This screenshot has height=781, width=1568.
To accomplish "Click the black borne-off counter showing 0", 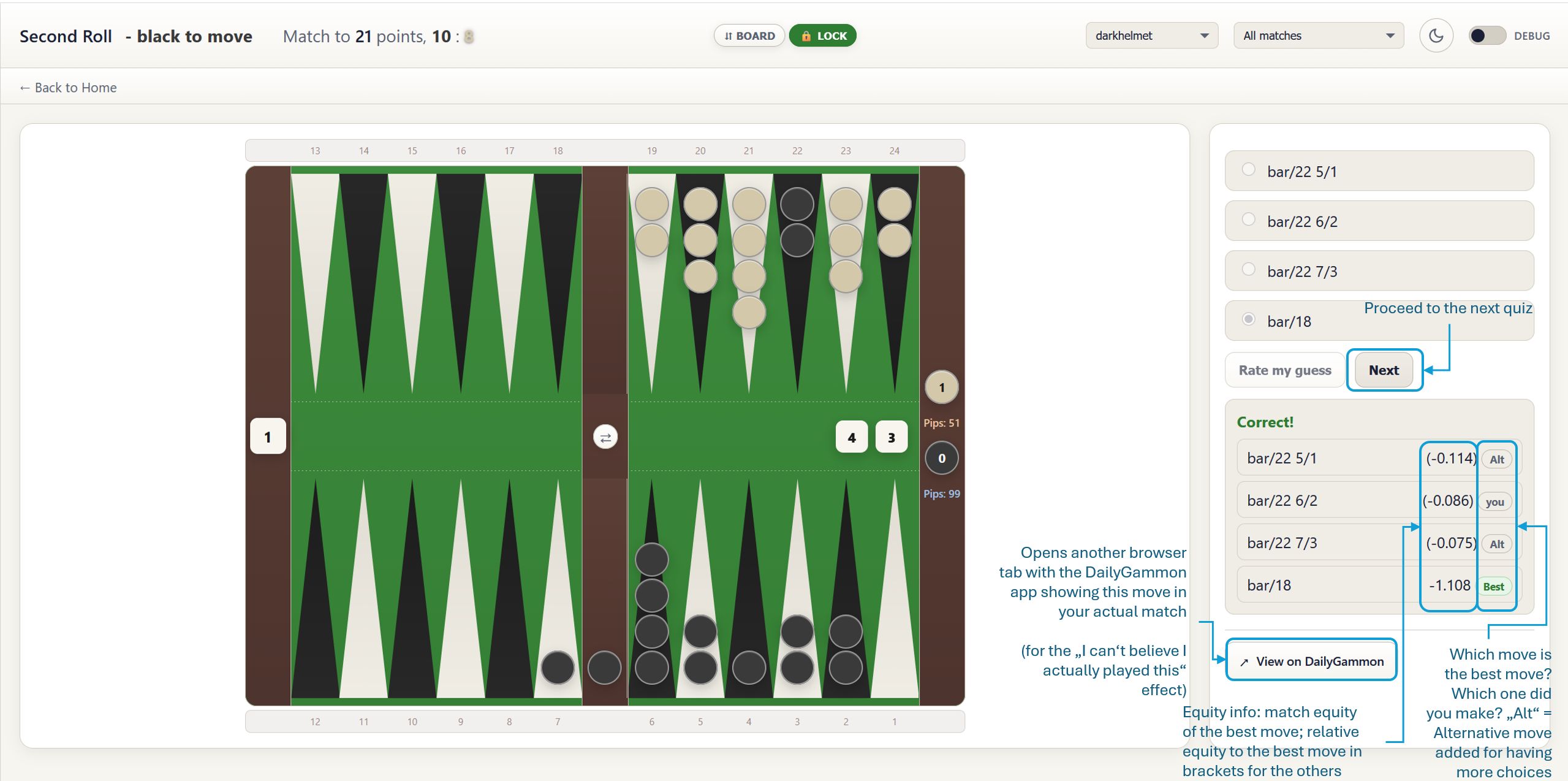I will click(941, 458).
